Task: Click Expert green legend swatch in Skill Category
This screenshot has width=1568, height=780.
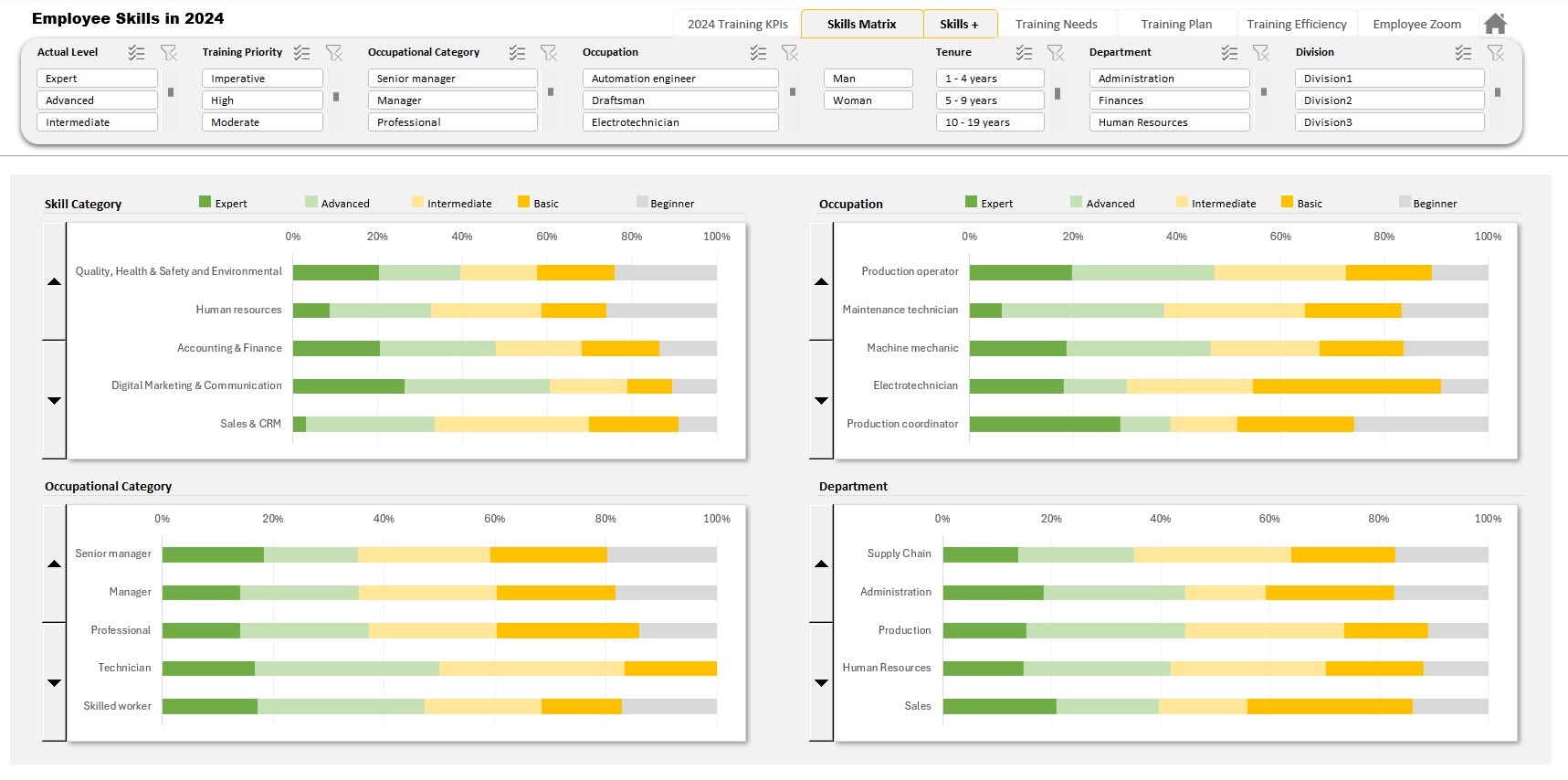Action: pos(205,202)
